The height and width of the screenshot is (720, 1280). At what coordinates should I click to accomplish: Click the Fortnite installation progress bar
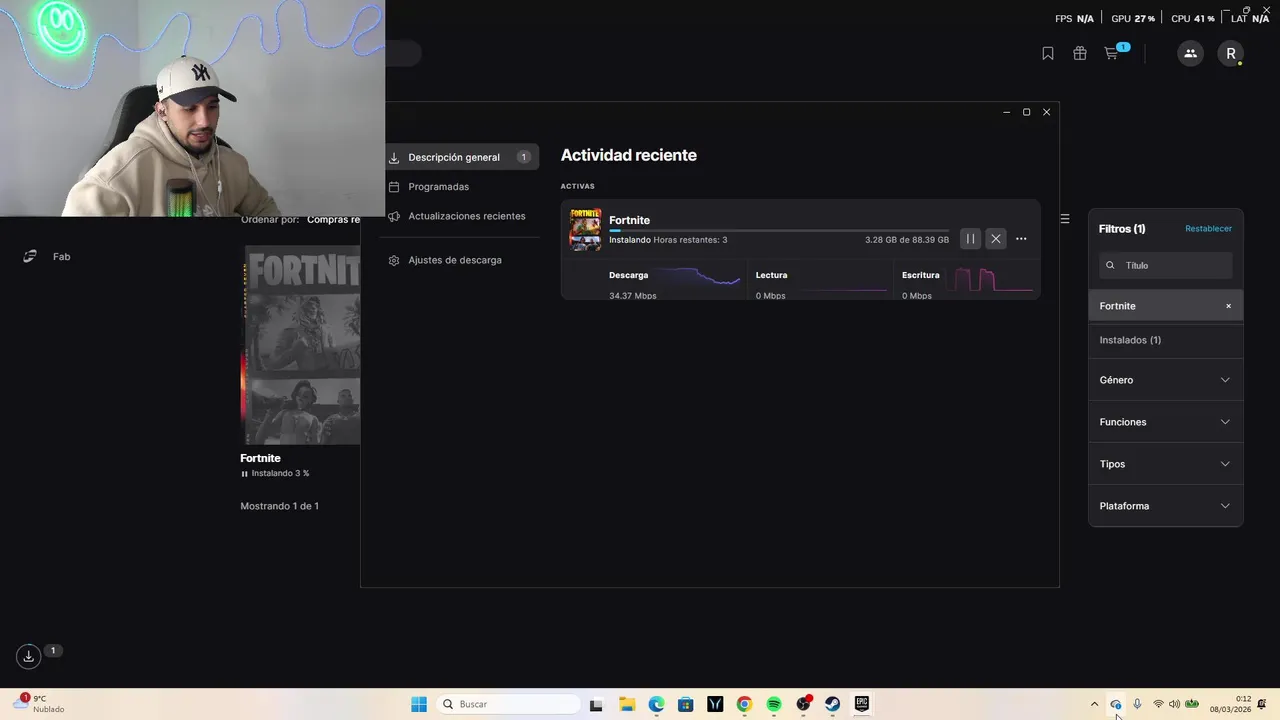click(779, 230)
